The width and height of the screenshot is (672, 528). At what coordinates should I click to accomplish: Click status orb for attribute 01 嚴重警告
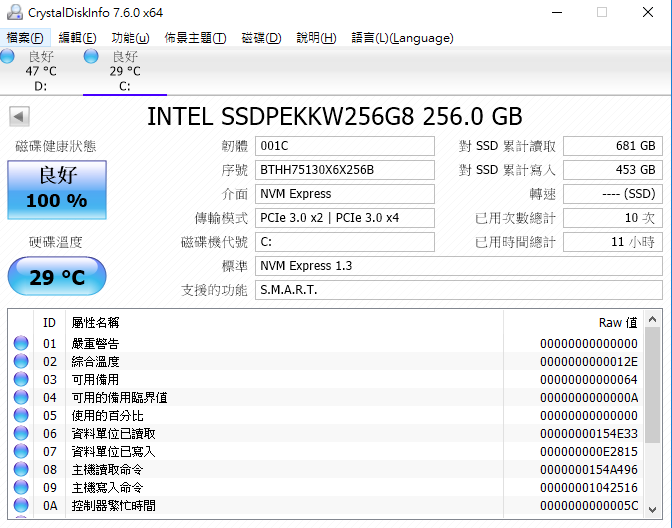tap(21, 343)
